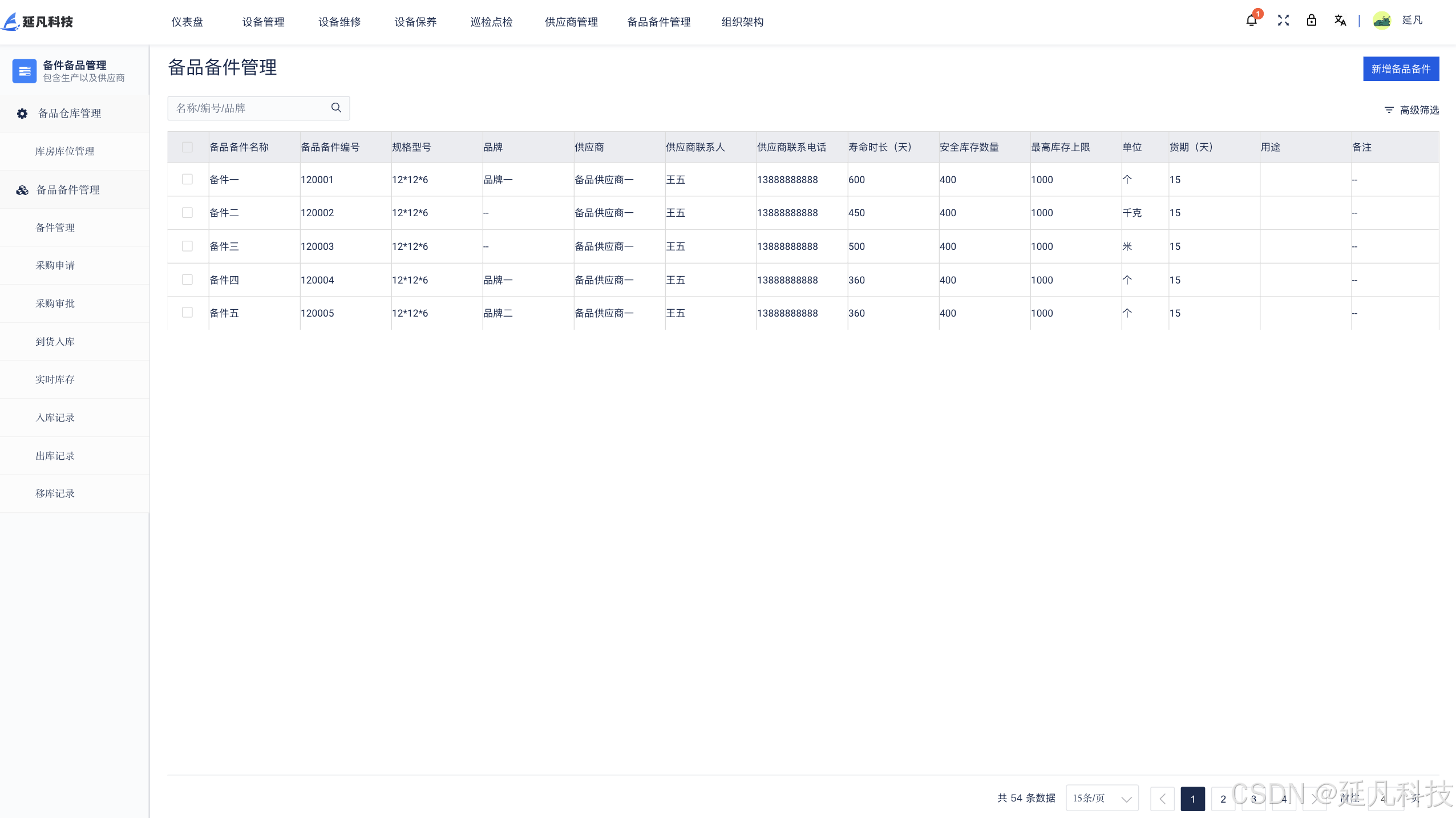Go to page 2
Viewport: 1456px width, 818px height.
(x=1223, y=799)
